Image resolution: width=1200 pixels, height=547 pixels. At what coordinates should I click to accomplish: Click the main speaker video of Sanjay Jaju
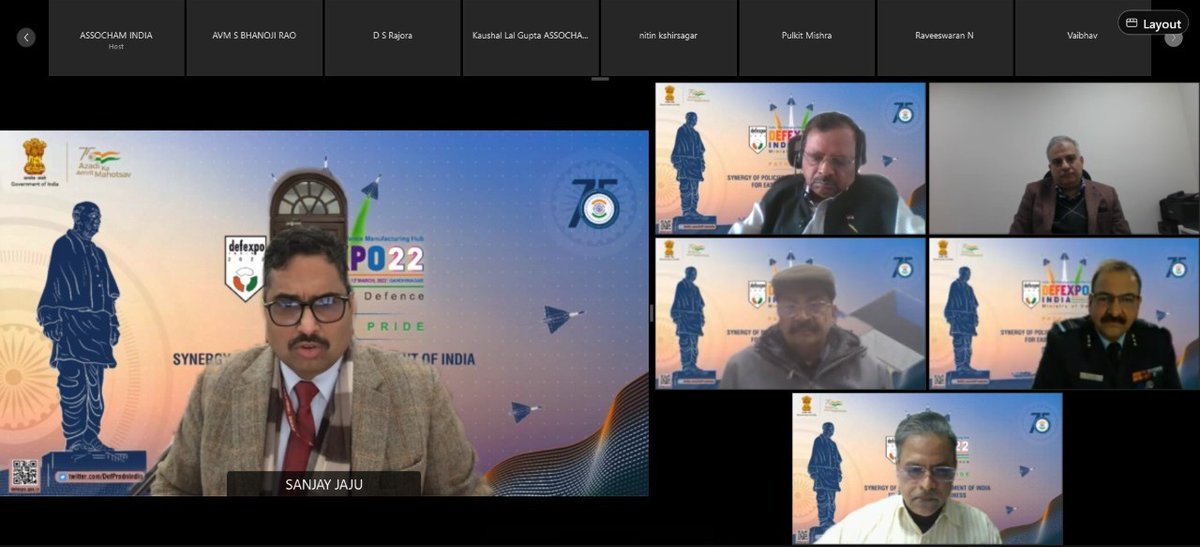pos(324,313)
